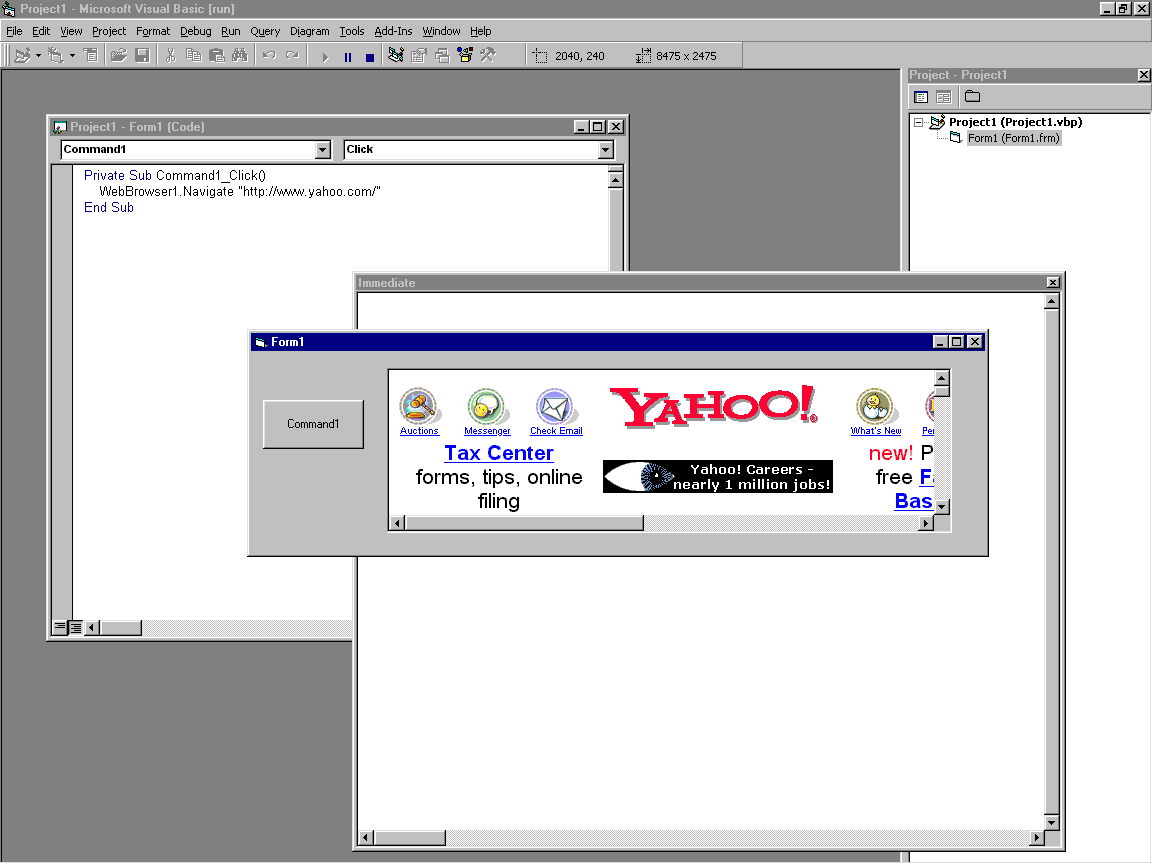Click the Undo arrow icon

(269, 56)
